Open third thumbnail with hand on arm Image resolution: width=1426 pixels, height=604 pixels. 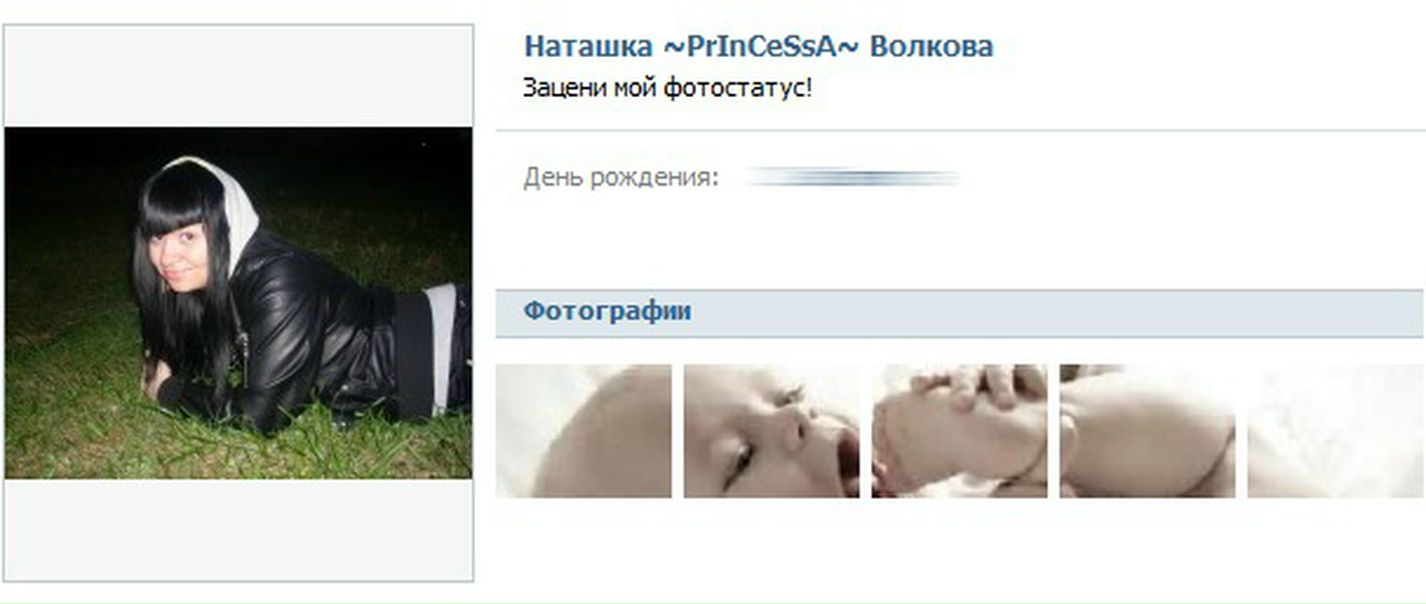point(959,431)
